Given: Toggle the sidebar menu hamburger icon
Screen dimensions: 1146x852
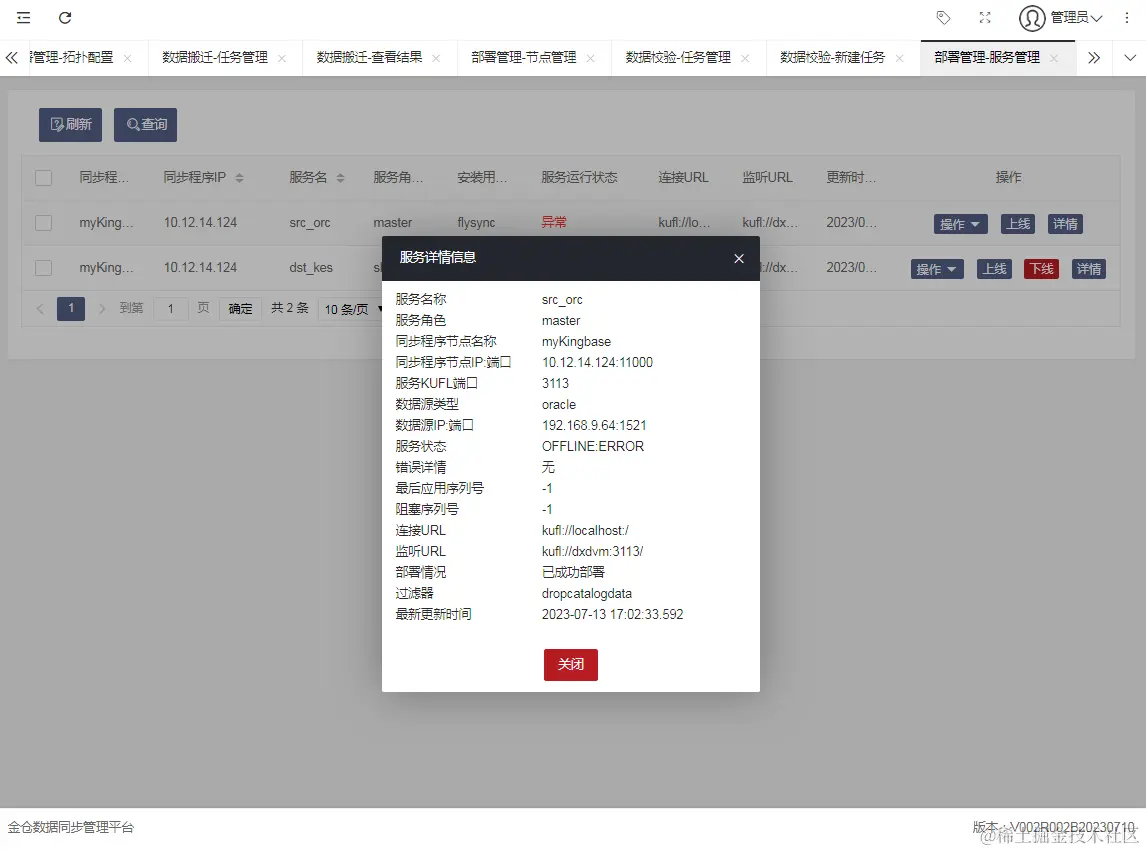Looking at the screenshot, I should click(23, 18).
